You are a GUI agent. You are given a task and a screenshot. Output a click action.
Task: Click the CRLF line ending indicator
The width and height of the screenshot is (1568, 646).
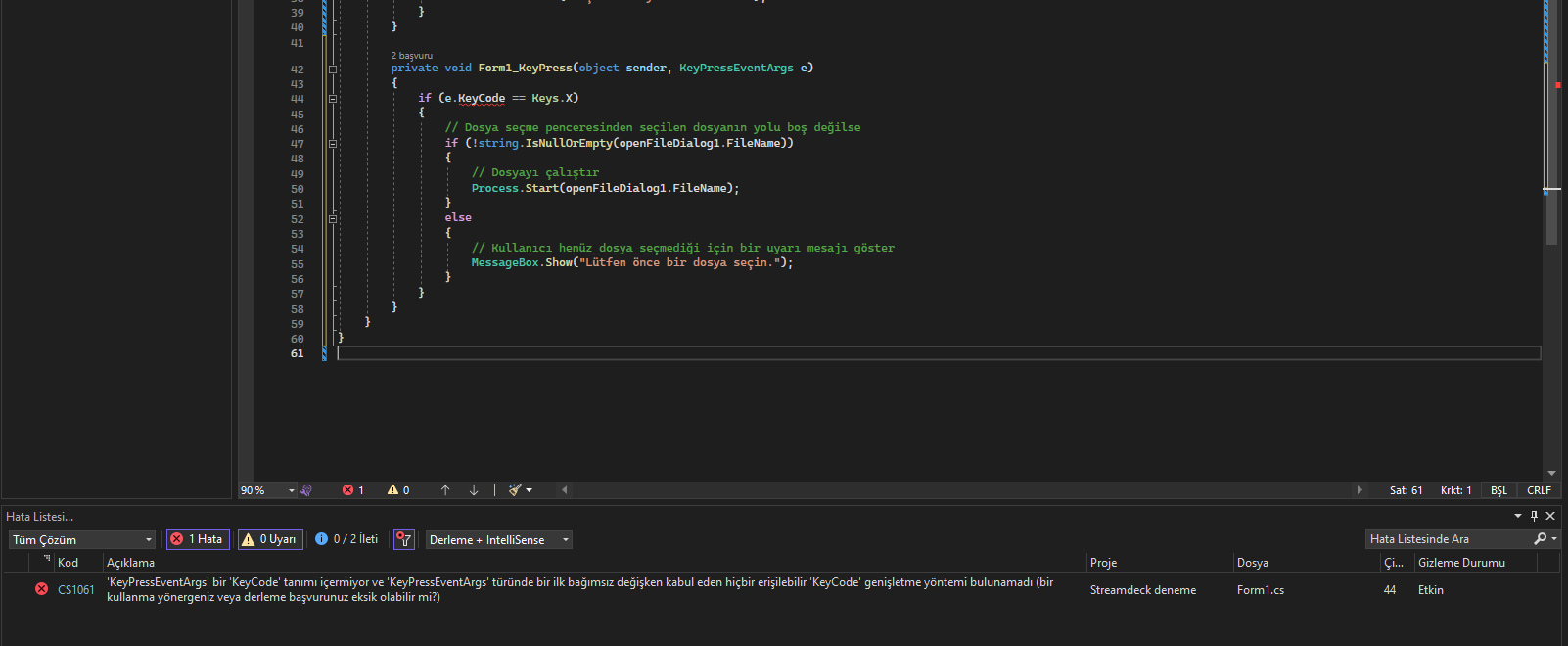click(1539, 490)
